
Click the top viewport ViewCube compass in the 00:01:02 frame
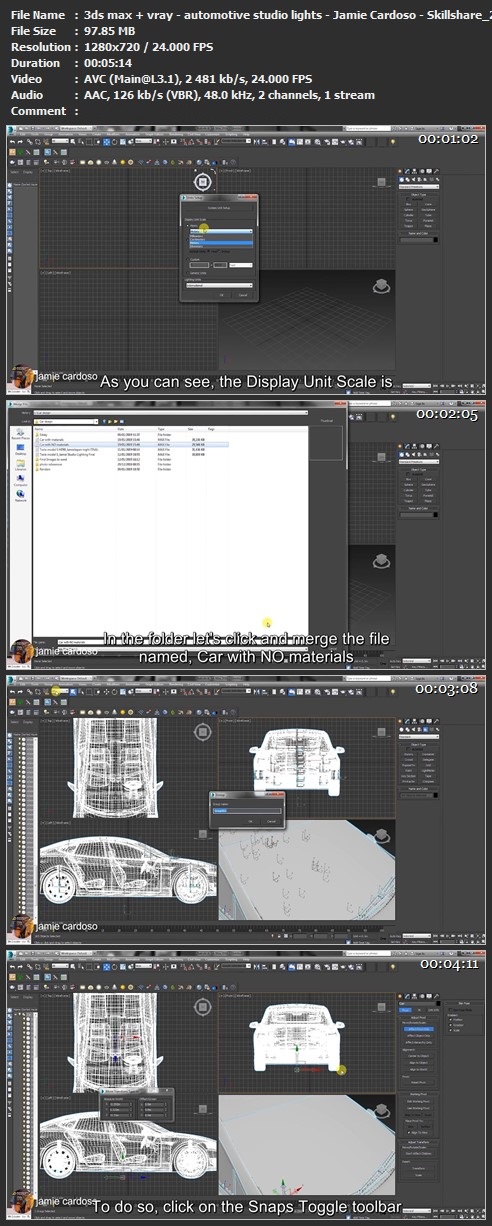pyautogui.click(x=202, y=183)
